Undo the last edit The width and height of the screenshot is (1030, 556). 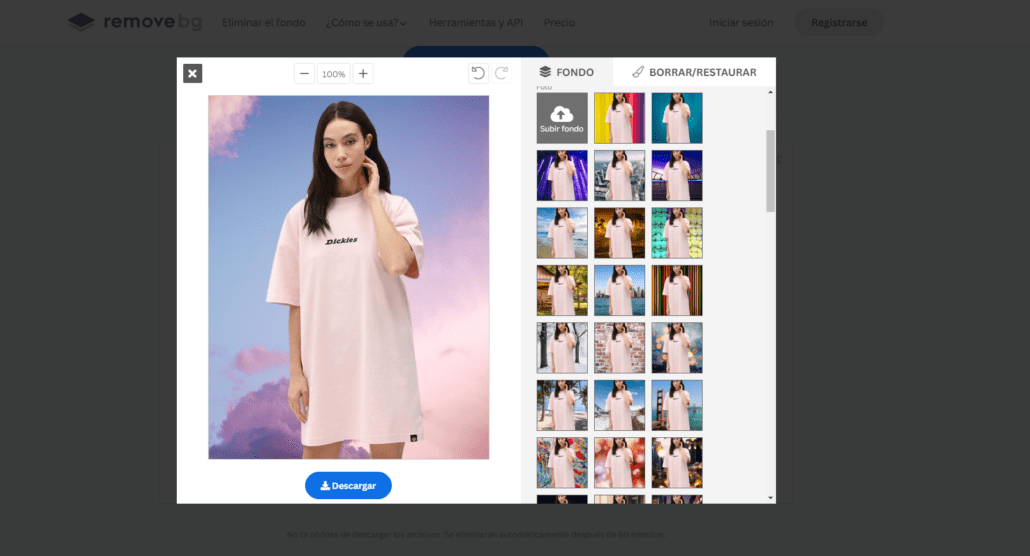click(478, 73)
